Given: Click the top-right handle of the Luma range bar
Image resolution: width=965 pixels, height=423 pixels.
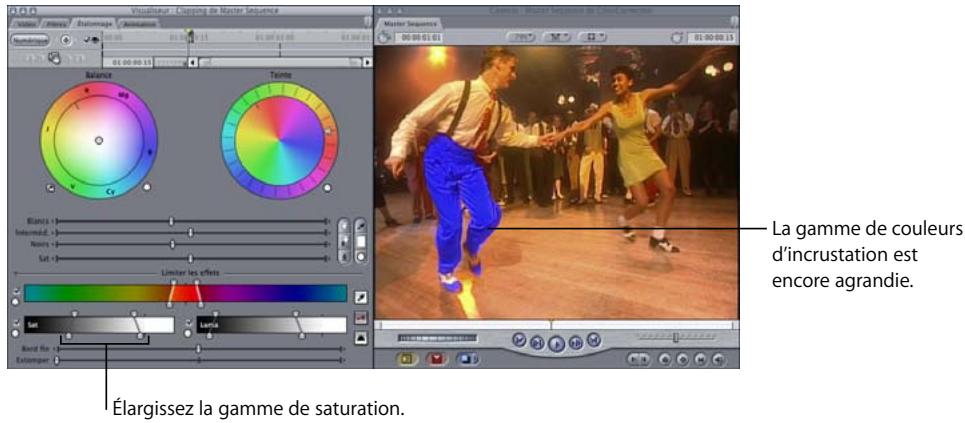Looking at the screenshot, I should pos(295,314).
